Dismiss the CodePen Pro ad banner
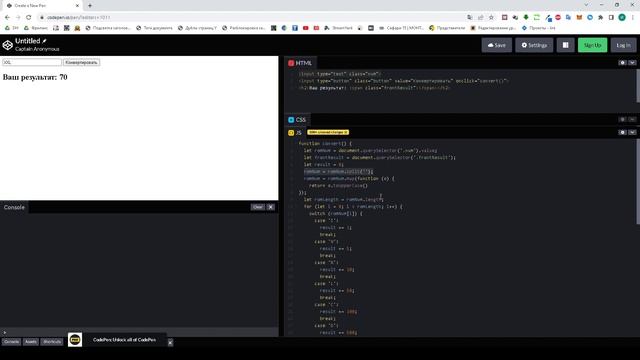Viewport: 640px width, 360px height. click(170, 342)
